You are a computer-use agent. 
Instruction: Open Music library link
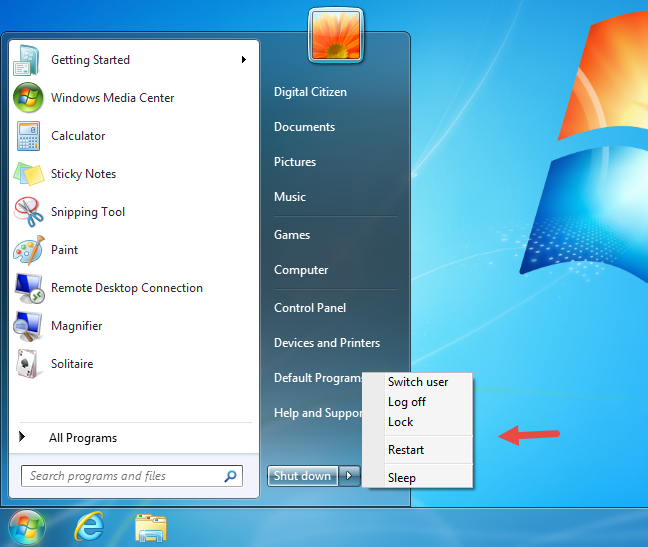290,197
